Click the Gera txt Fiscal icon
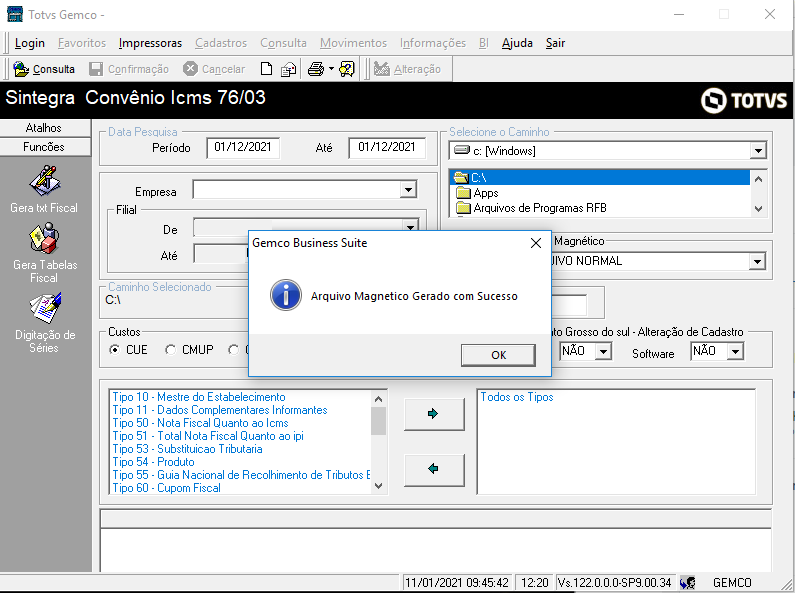 point(45,181)
